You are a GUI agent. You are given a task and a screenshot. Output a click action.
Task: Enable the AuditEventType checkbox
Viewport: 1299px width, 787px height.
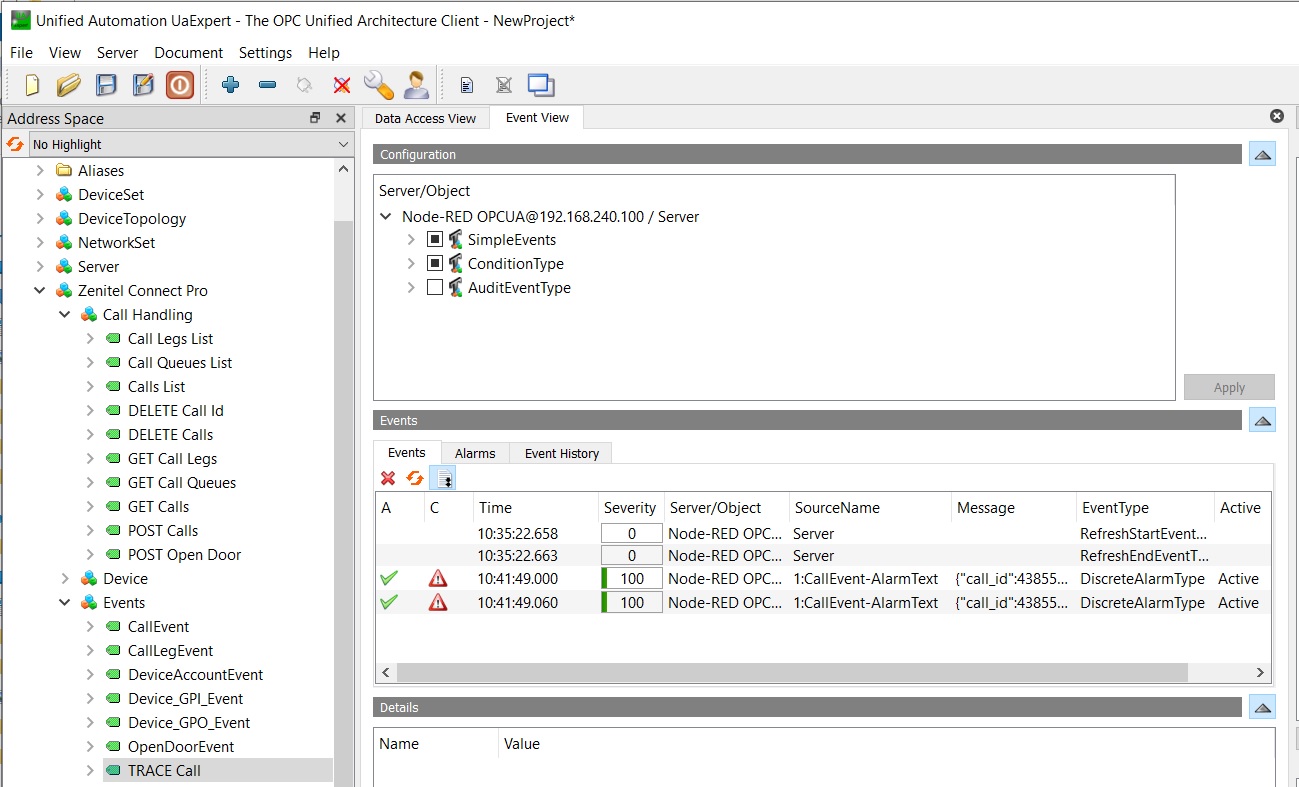point(435,288)
